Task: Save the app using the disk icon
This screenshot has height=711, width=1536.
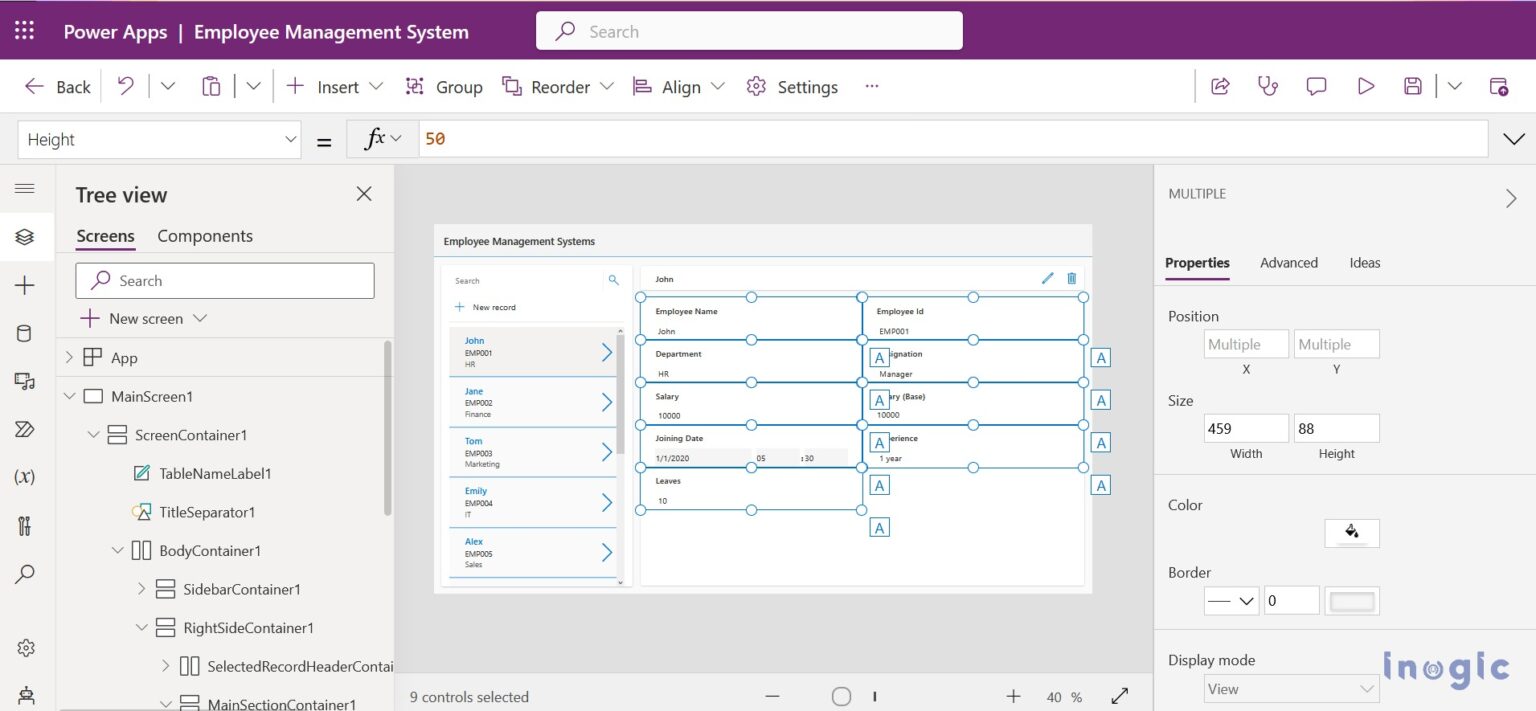Action: tap(1413, 86)
